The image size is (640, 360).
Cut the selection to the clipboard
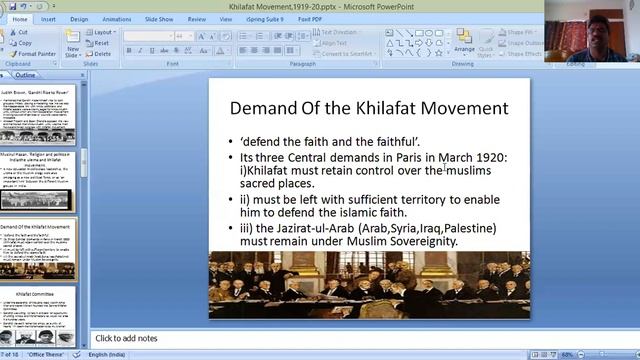(19, 32)
